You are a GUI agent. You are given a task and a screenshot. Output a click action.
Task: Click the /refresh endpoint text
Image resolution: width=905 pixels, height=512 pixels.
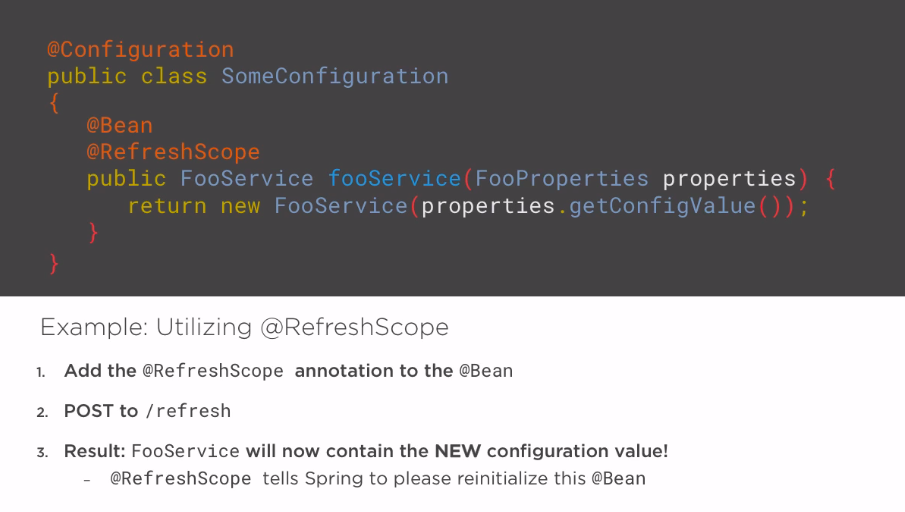[x=188, y=411]
